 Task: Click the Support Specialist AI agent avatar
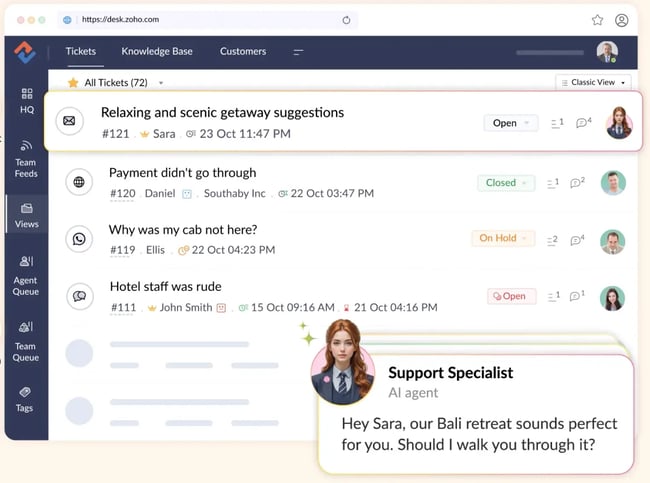click(x=343, y=363)
